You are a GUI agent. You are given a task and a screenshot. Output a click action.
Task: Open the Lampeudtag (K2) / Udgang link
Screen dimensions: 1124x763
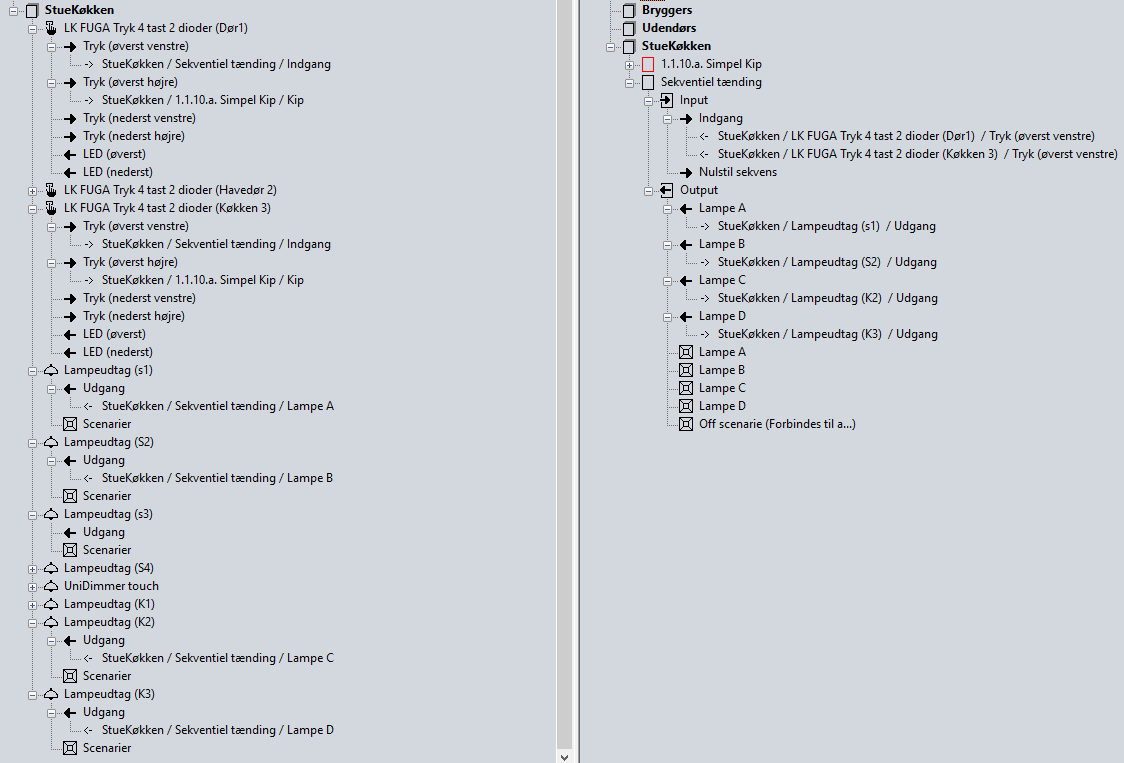click(x=827, y=298)
